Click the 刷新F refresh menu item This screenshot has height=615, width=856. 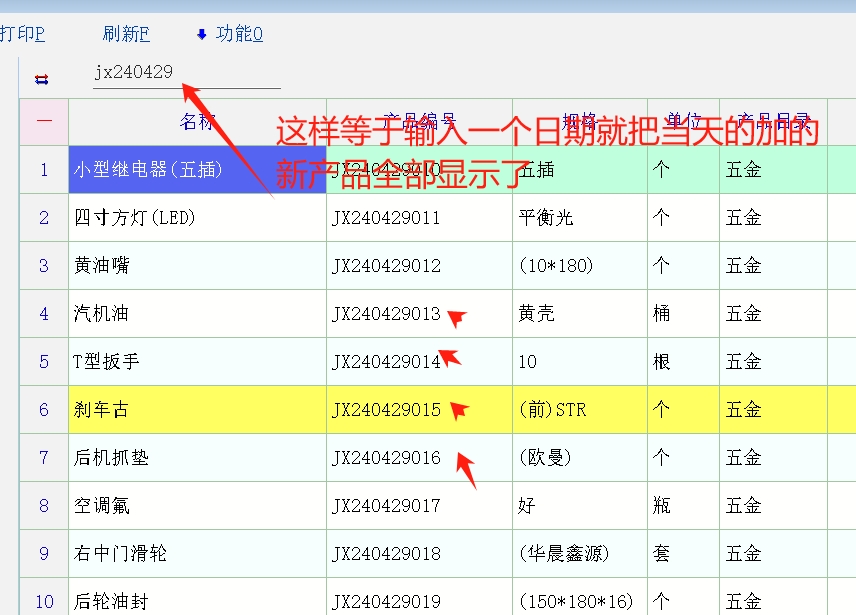pos(126,34)
